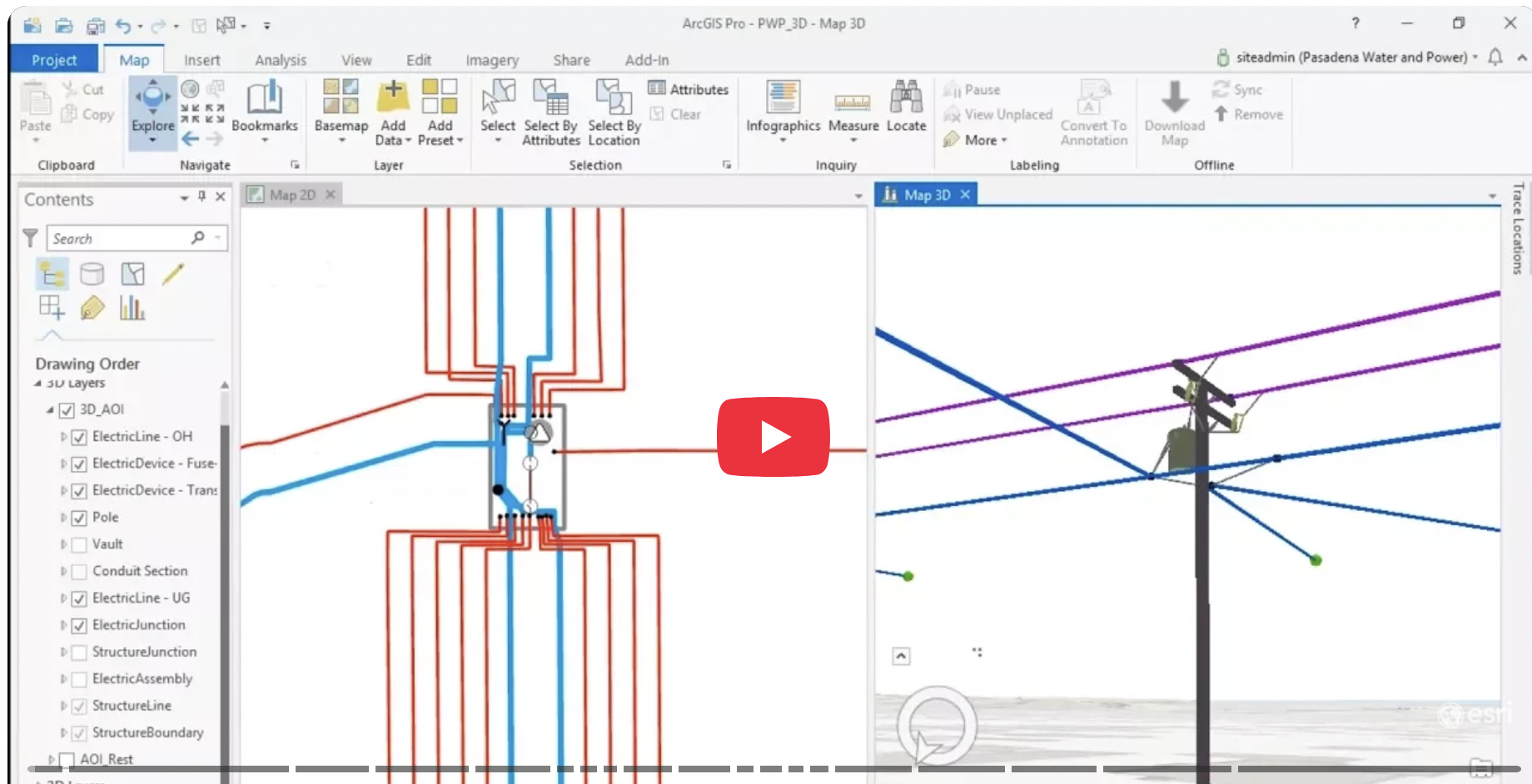Image resolution: width=1532 pixels, height=784 pixels.
Task: Collapse the 3D_AOI group layer
Action: tap(50, 409)
